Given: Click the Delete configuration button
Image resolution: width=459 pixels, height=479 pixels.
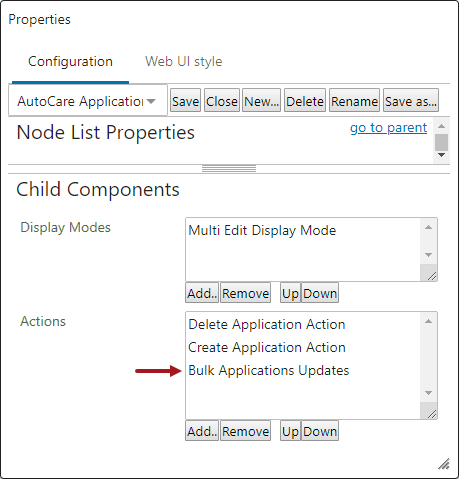Looking at the screenshot, I should pos(305,100).
